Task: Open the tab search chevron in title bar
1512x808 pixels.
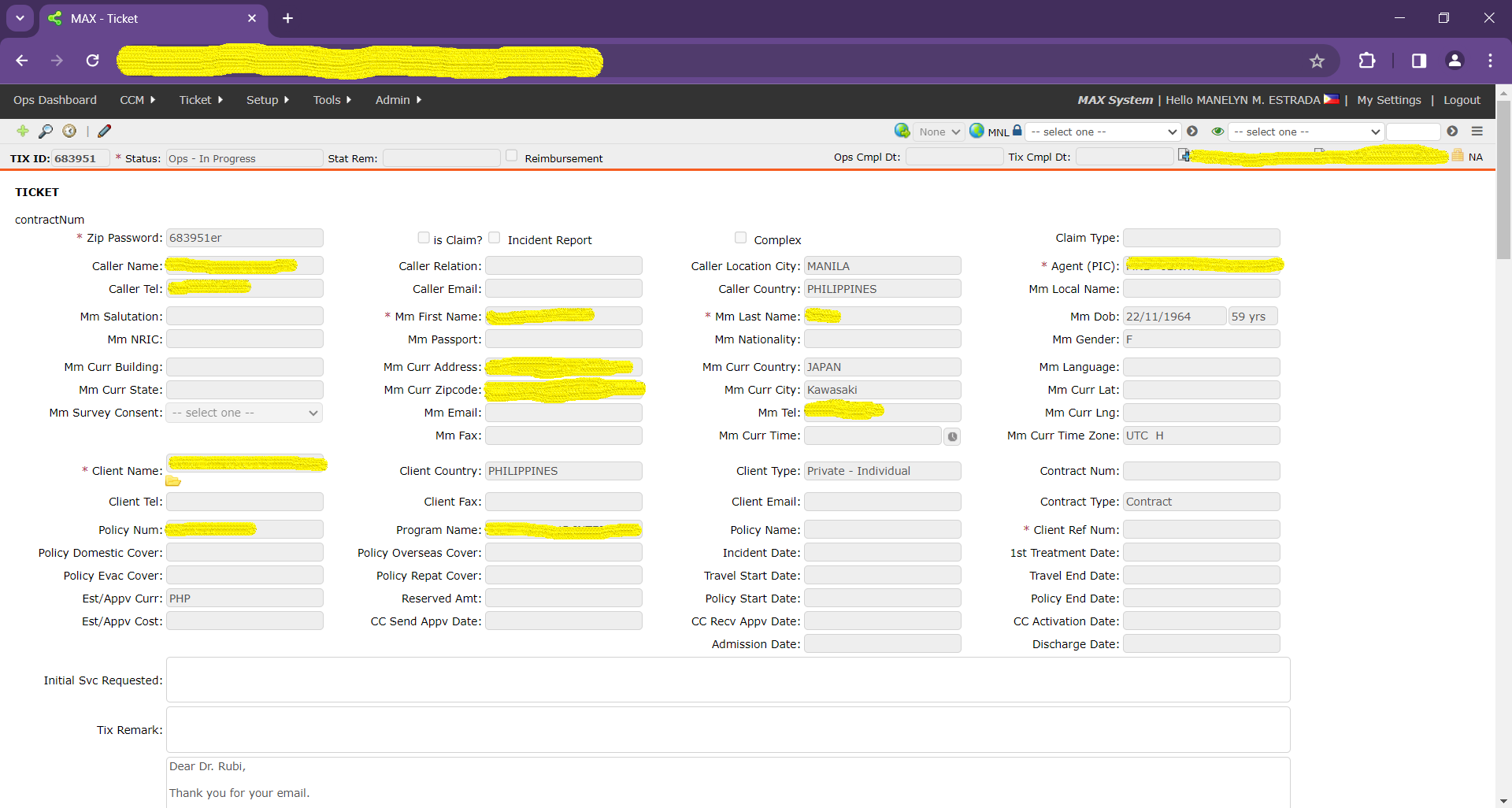Action: tap(20, 18)
